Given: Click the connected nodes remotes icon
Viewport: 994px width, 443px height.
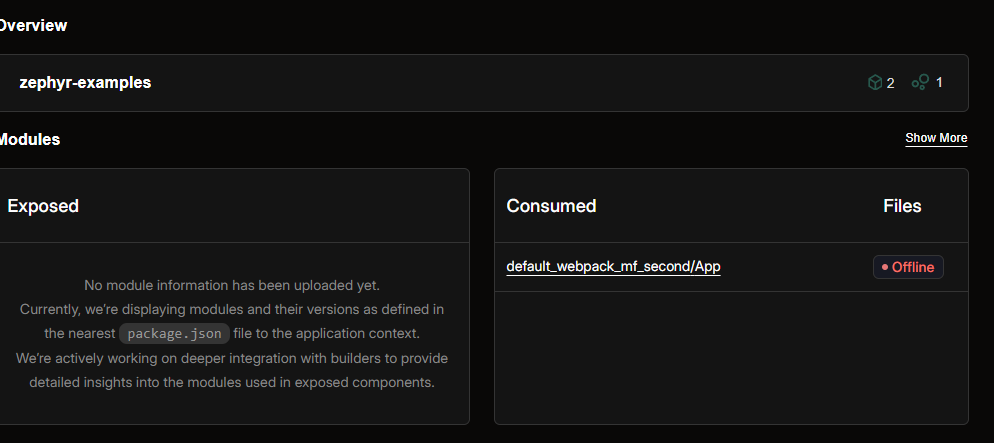Looking at the screenshot, I should click(x=920, y=82).
